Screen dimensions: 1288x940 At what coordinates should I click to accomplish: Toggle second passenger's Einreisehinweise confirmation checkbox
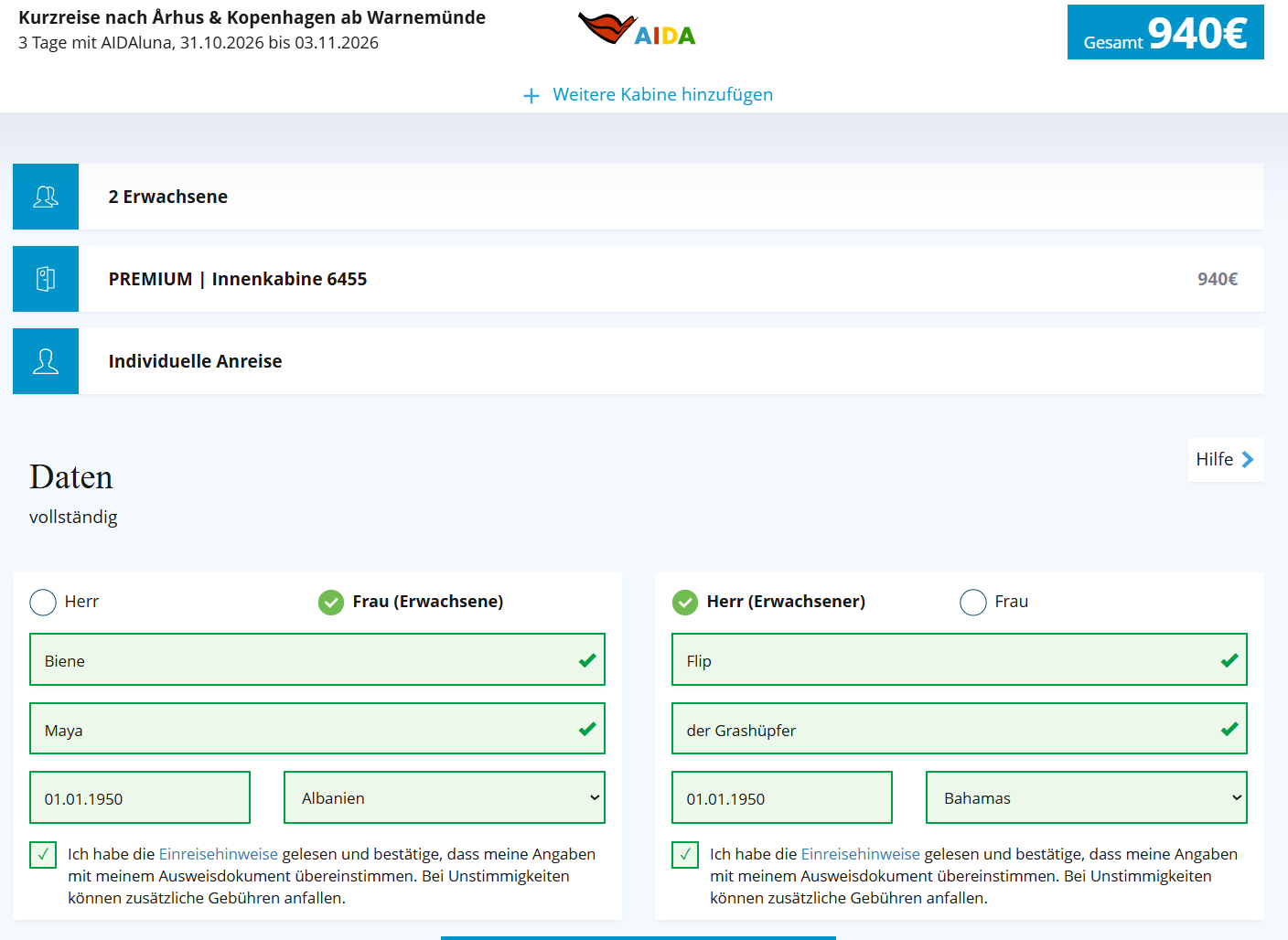click(x=685, y=855)
